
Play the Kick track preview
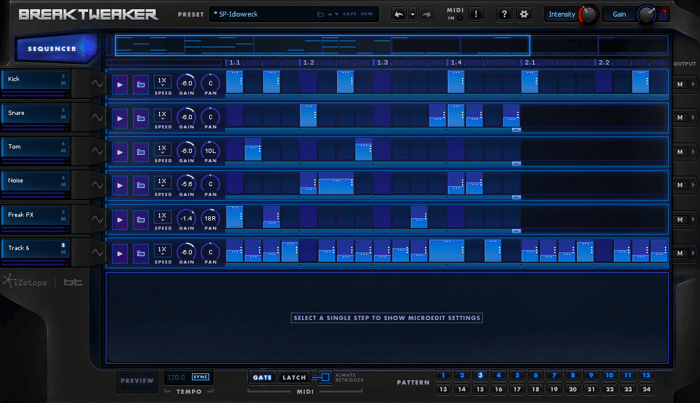[x=120, y=84]
